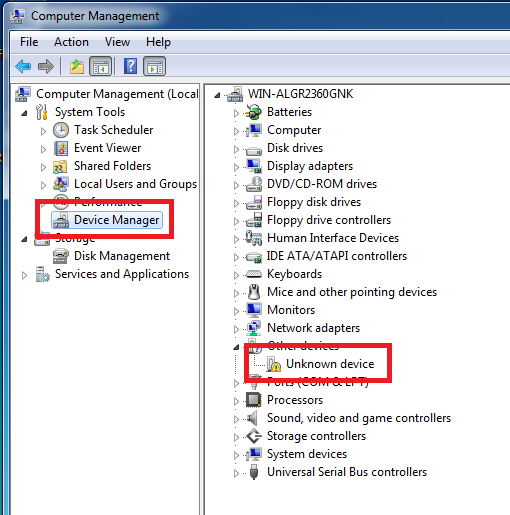Select the IDE ATA/ATAPI controllers label

point(337,256)
